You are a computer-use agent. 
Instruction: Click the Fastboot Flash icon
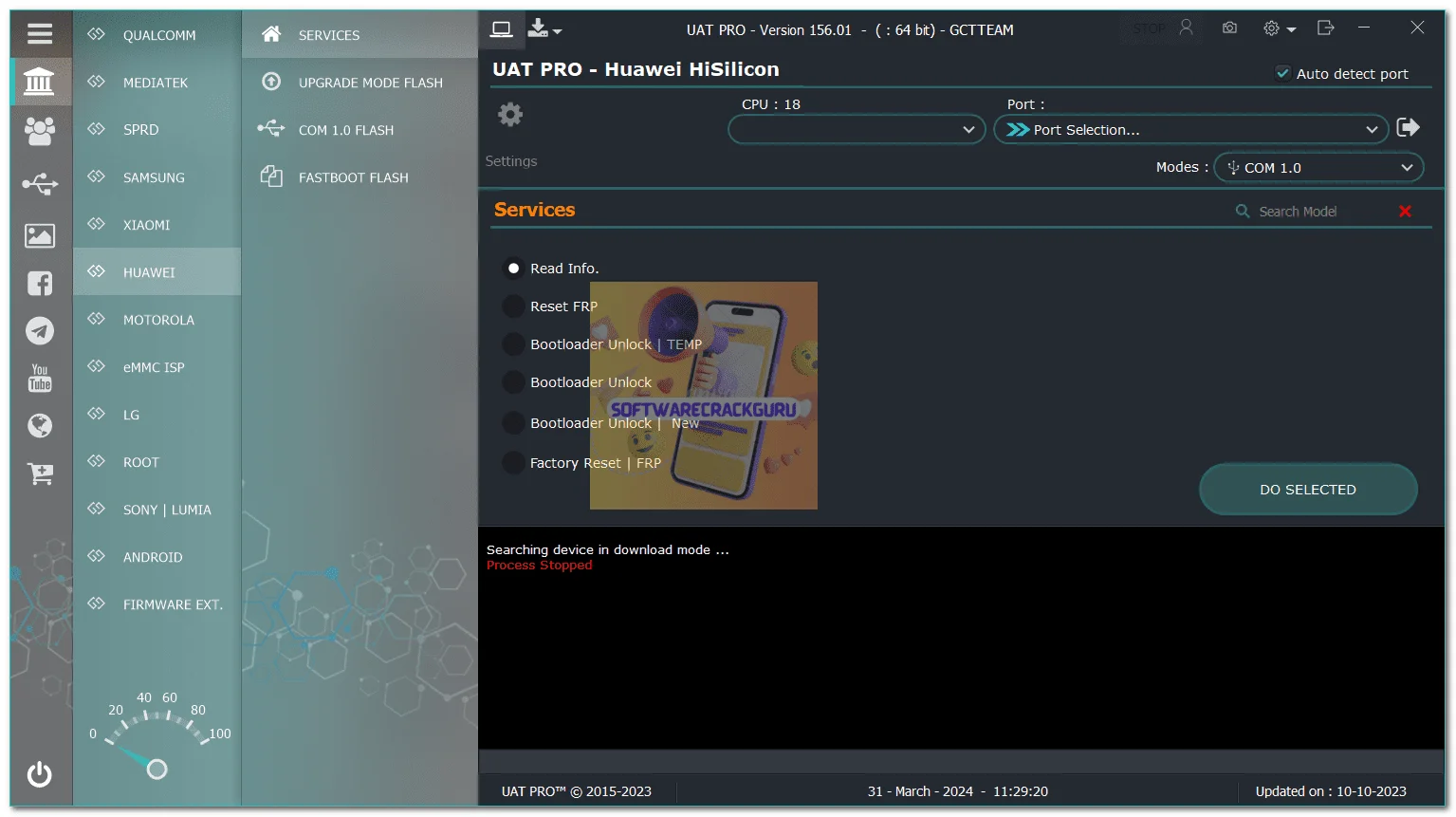click(271, 176)
